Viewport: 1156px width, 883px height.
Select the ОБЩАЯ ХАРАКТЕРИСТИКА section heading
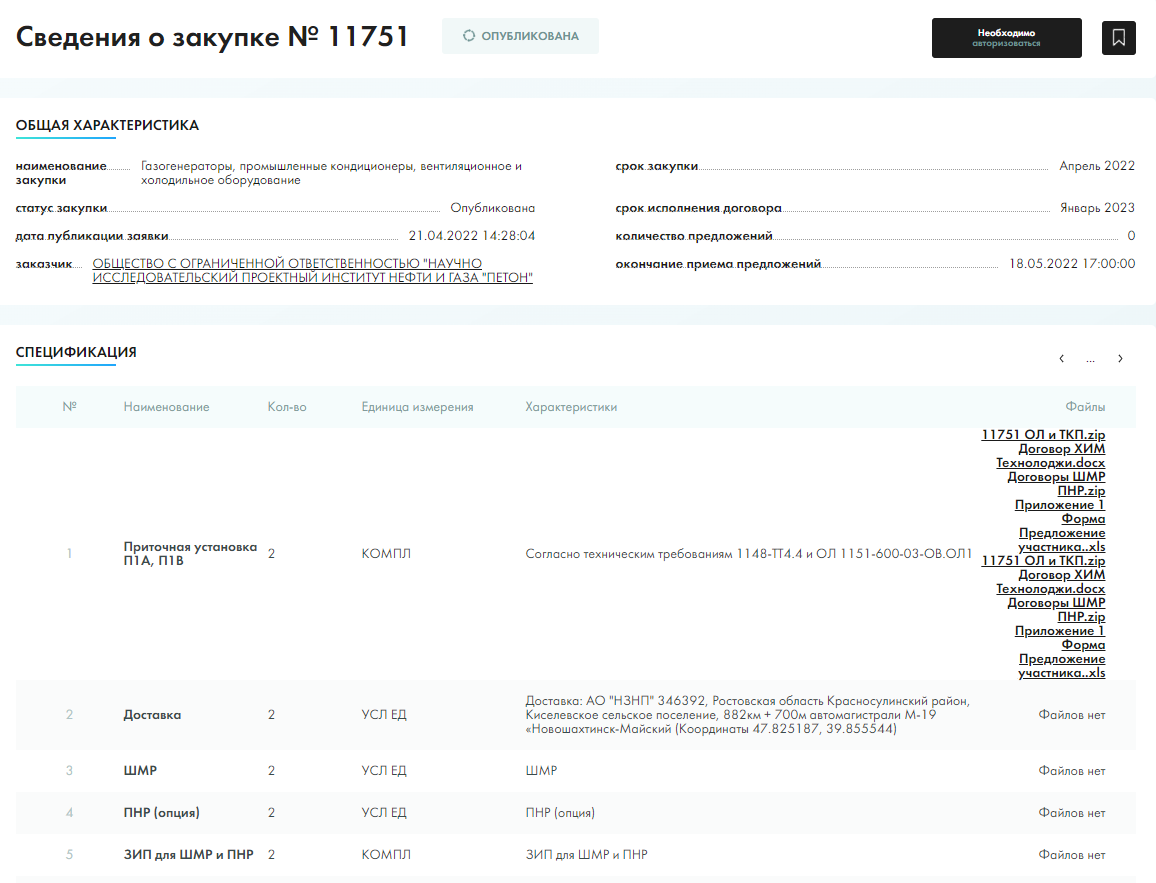click(x=108, y=125)
